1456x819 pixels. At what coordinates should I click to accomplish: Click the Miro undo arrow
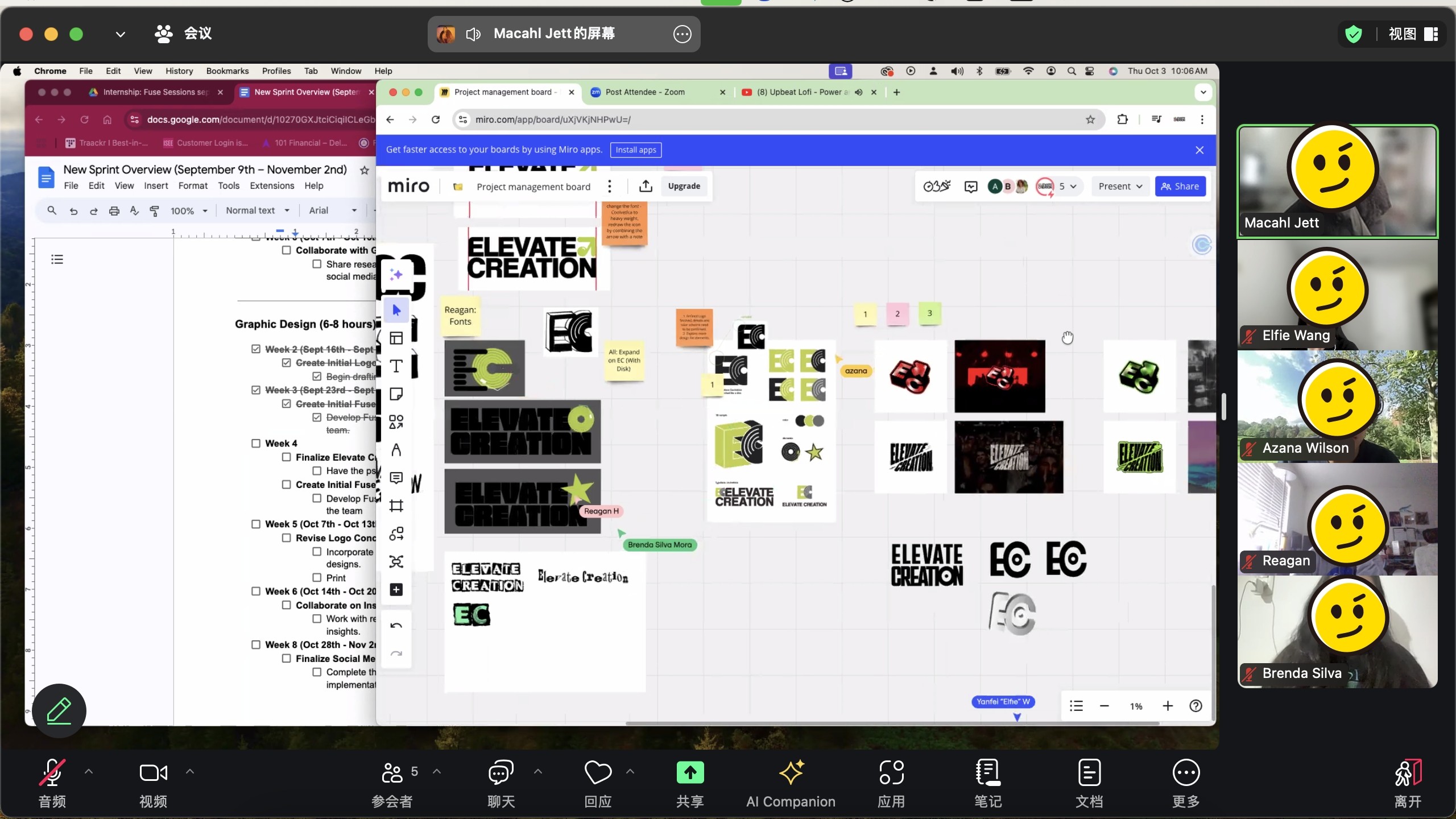click(396, 626)
